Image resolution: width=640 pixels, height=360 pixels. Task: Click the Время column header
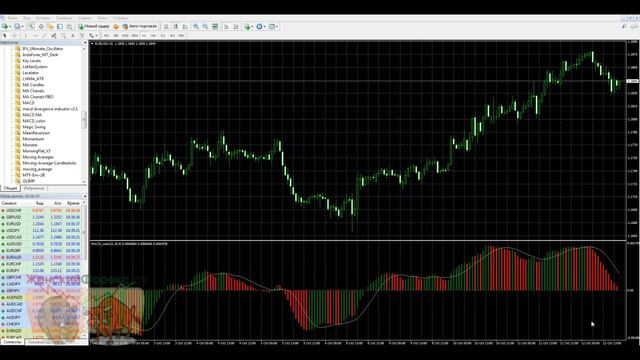click(73, 203)
